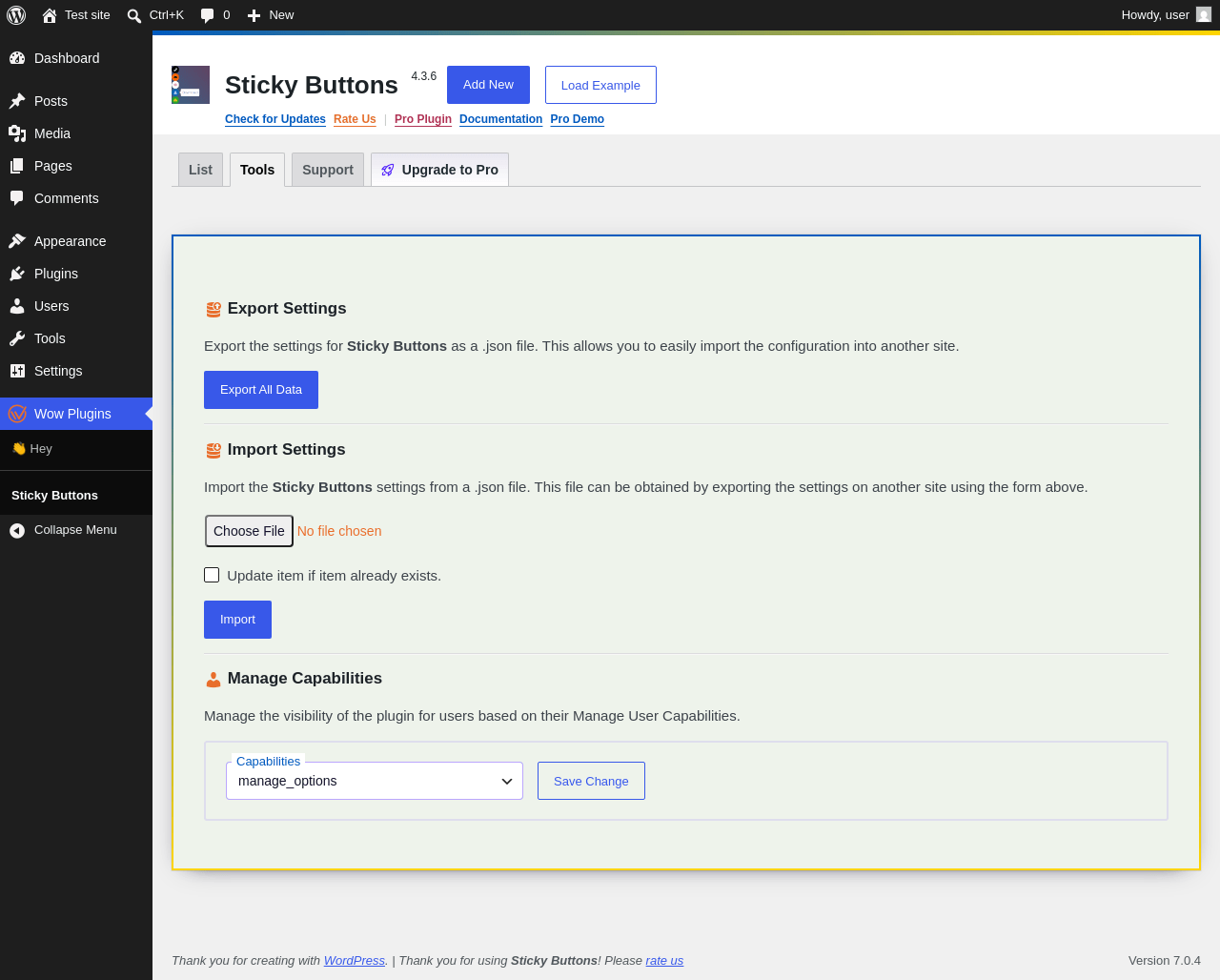Open the Support tab
The width and height of the screenshot is (1220, 980).
pyautogui.click(x=328, y=170)
